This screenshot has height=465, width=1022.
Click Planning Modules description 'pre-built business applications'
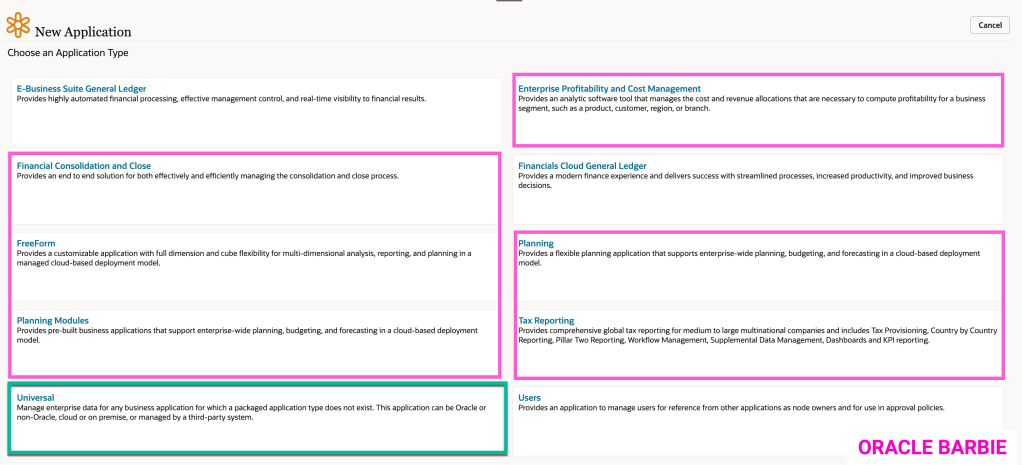tap(247, 335)
